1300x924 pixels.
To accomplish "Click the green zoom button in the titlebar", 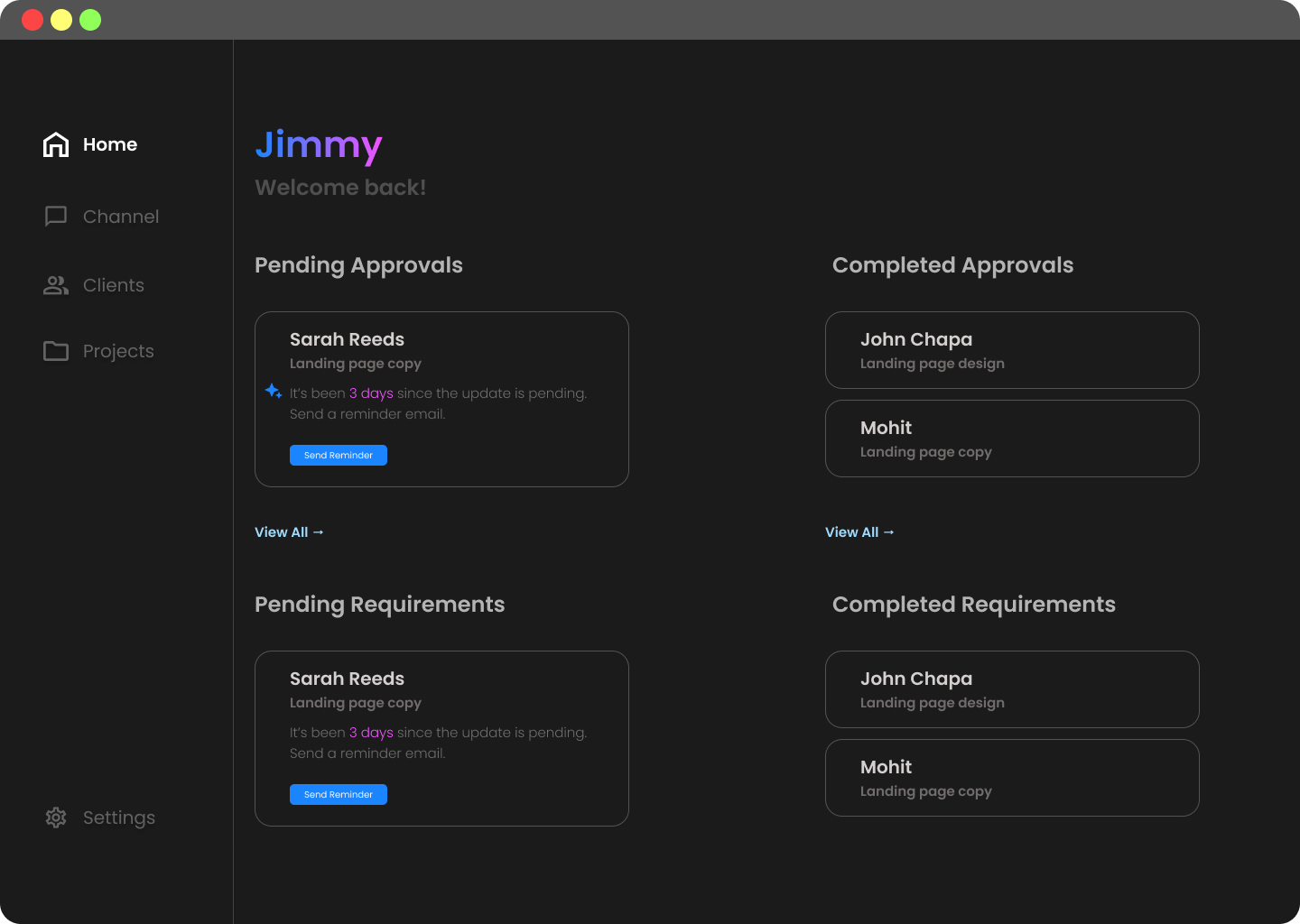I will (89, 19).
